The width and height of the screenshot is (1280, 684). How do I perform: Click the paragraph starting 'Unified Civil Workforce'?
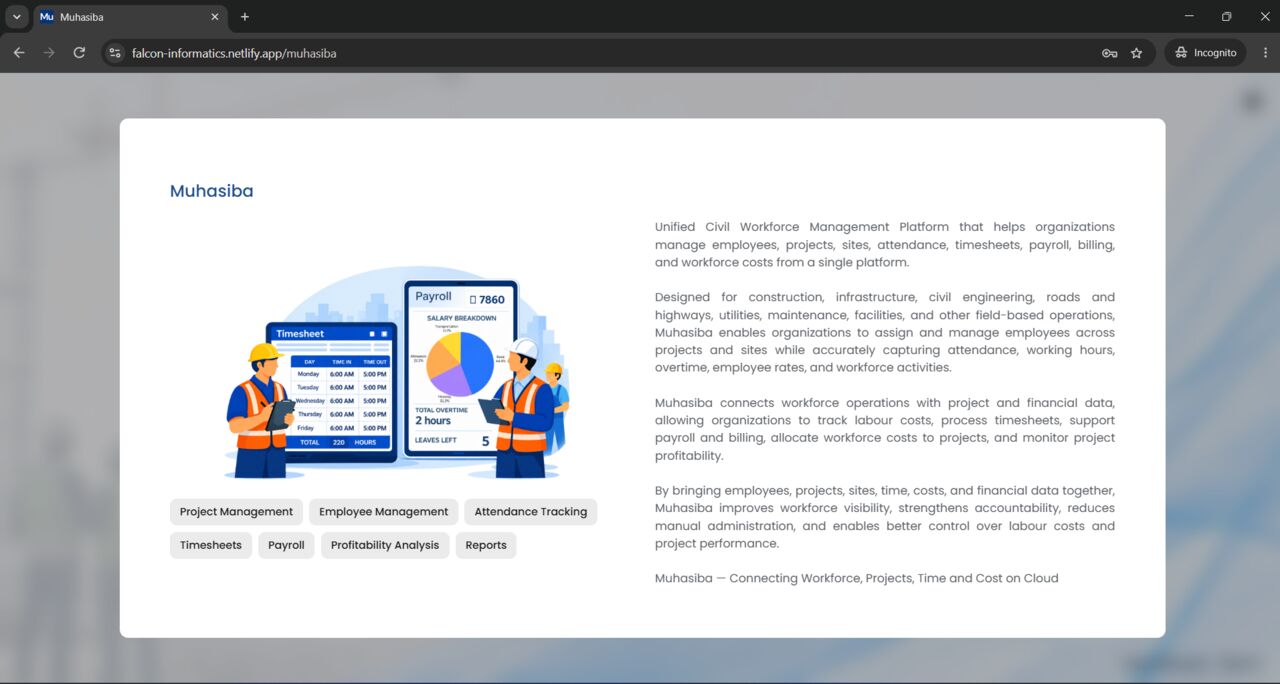(x=885, y=245)
